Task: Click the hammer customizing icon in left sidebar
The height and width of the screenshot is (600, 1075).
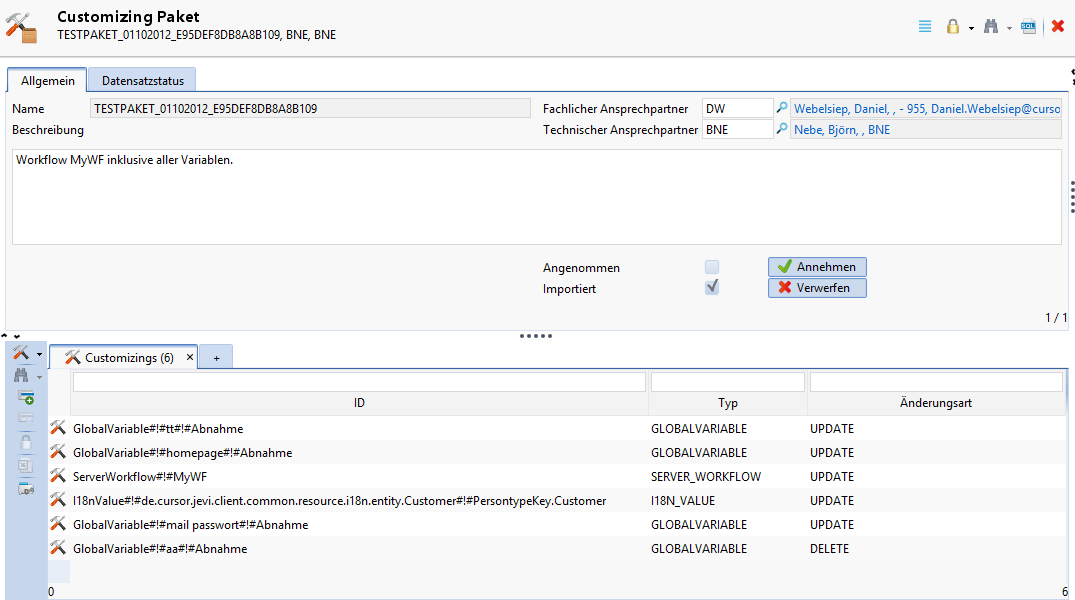Action: tap(21, 353)
